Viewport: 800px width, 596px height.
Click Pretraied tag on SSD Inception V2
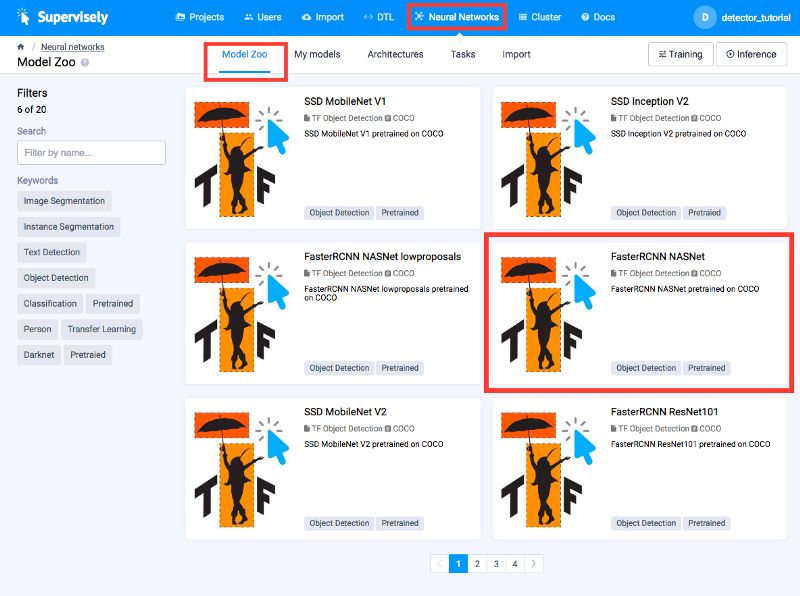[704, 213]
